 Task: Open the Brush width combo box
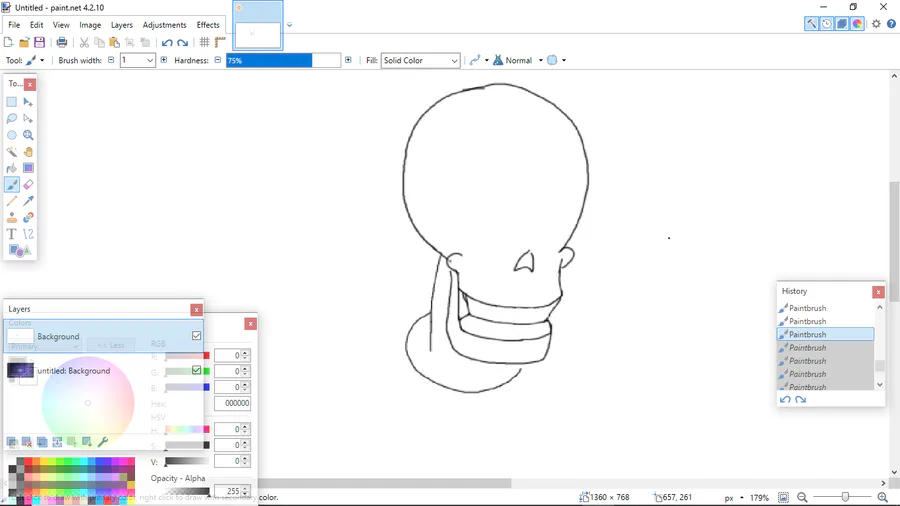[138, 60]
